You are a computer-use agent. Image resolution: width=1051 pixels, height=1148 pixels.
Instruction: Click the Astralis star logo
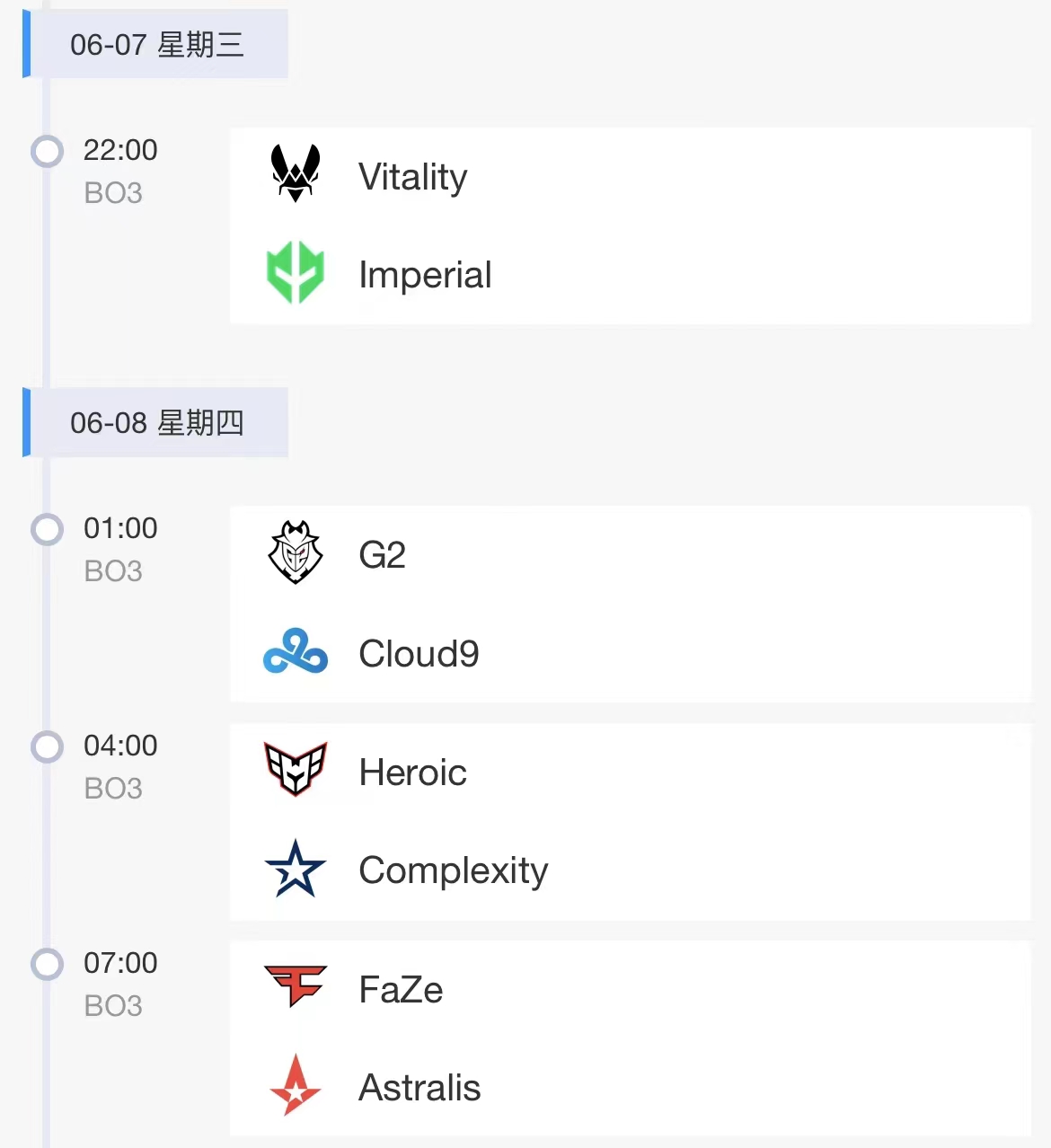point(295,1085)
